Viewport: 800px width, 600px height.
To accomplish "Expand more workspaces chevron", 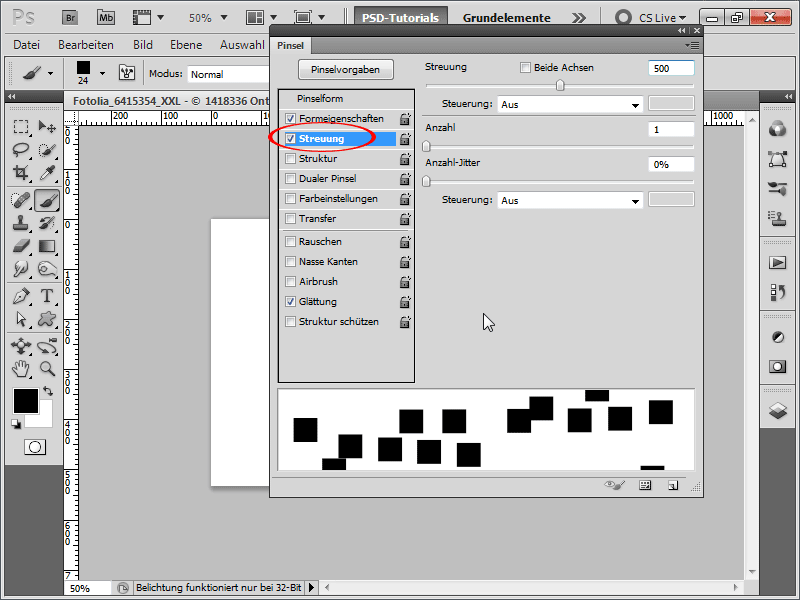I will [x=579, y=18].
